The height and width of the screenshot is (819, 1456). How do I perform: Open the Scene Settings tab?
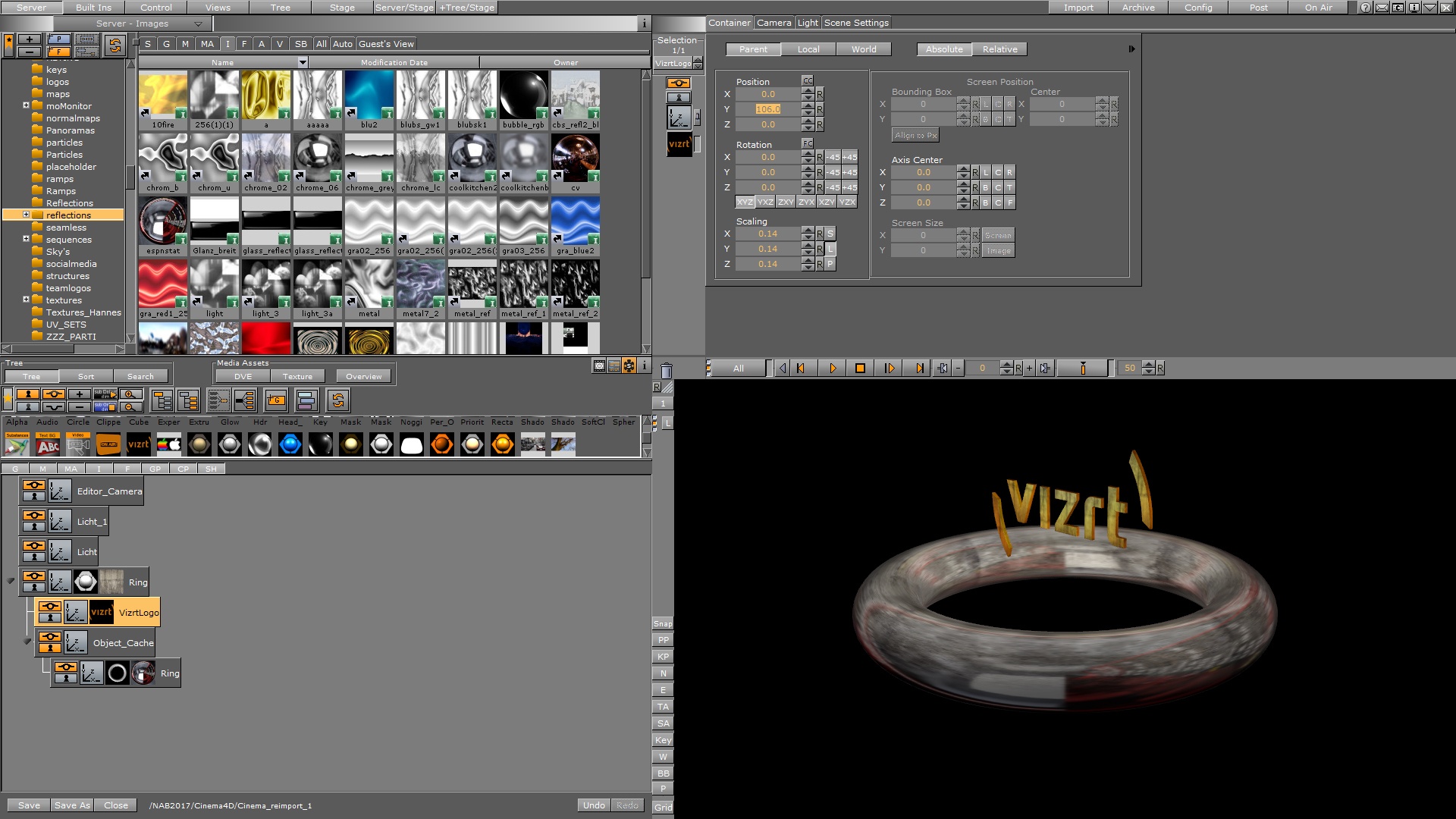(x=856, y=23)
